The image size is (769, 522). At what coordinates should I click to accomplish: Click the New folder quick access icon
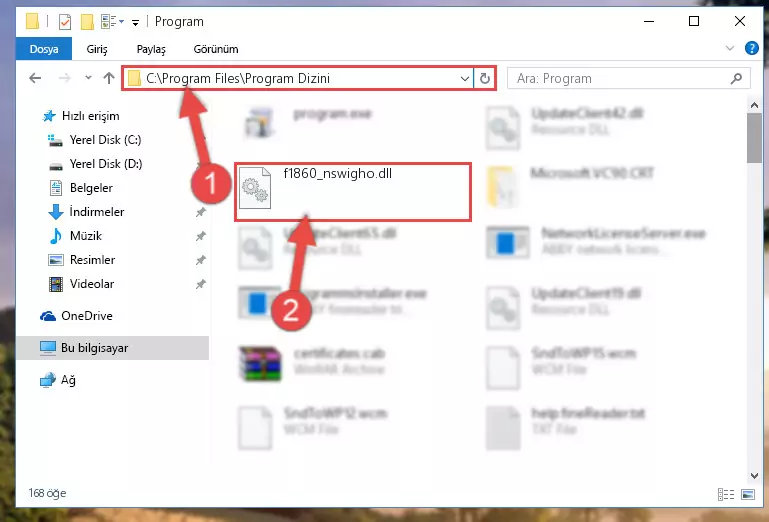pos(87,22)
